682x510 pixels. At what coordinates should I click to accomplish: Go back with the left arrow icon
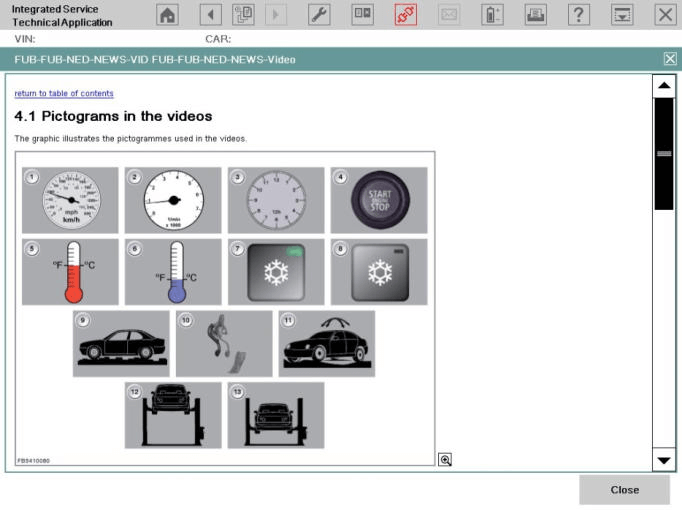pyautogui.click(x=210, y=15)
